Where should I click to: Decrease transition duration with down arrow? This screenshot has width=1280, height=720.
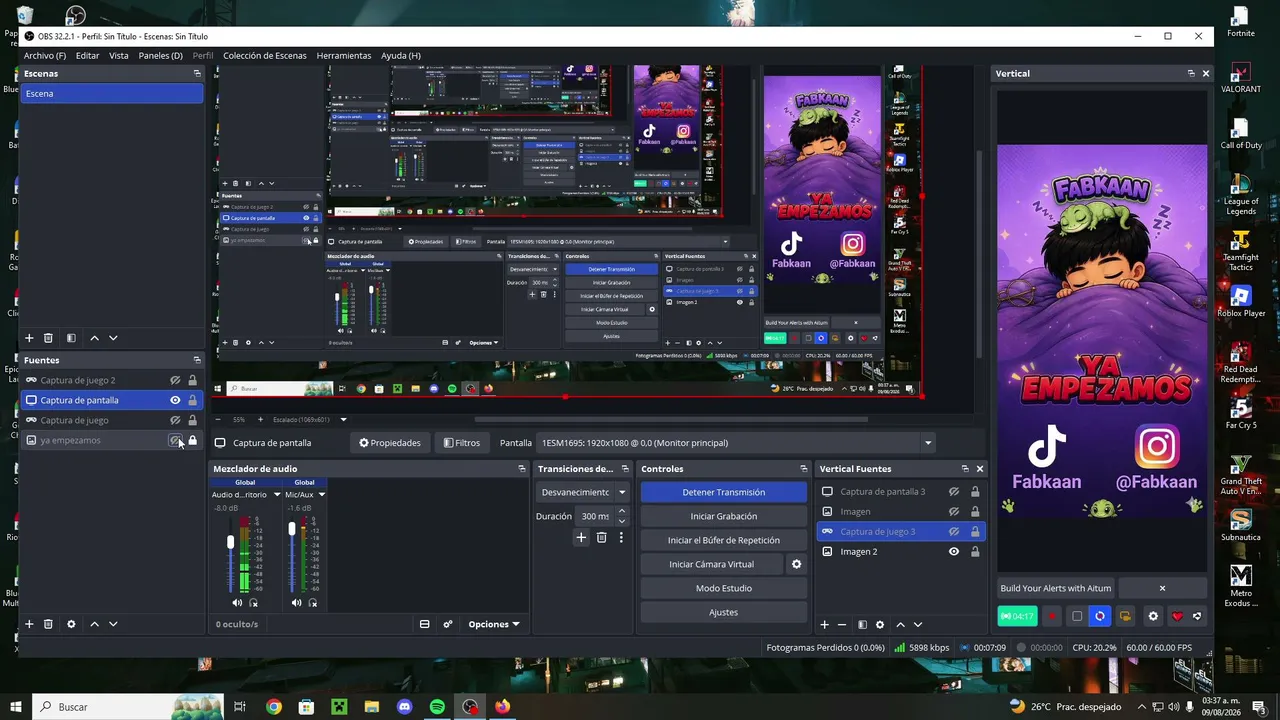[x=621, y=521]
